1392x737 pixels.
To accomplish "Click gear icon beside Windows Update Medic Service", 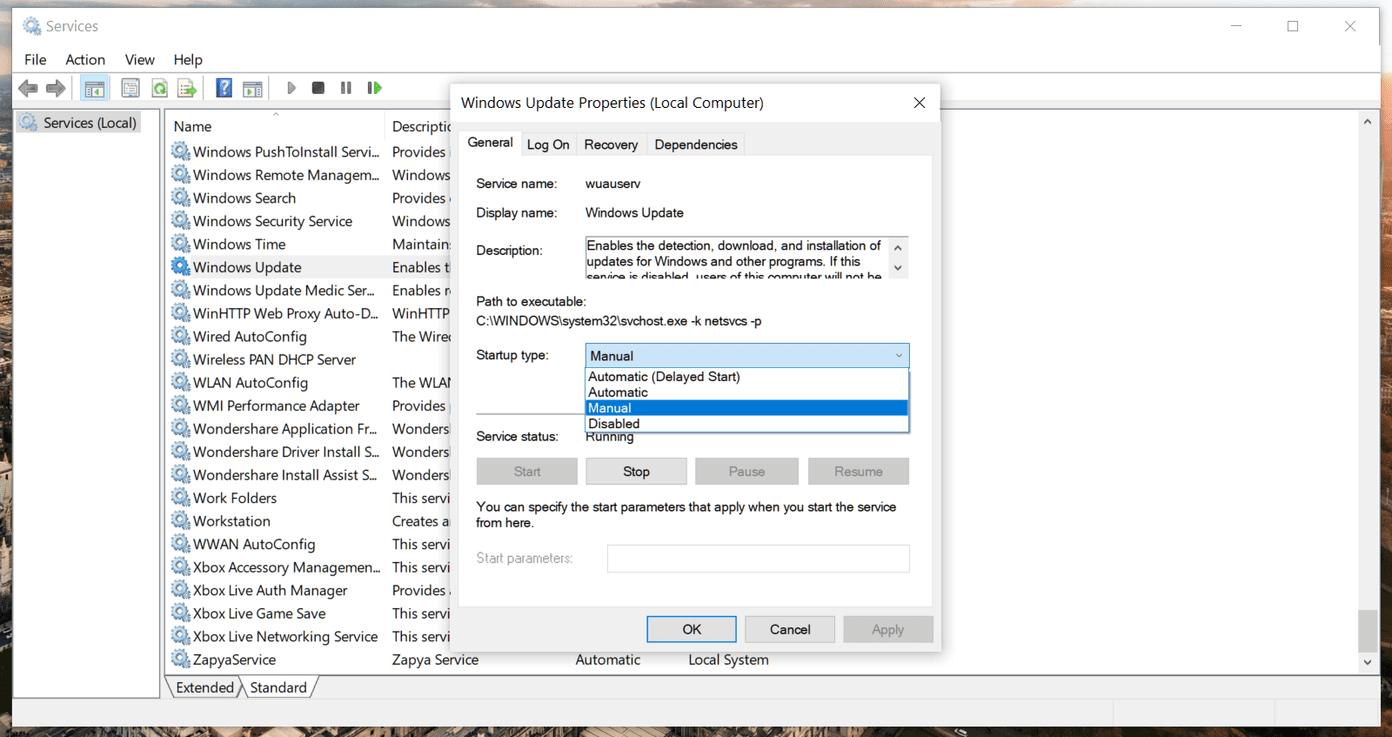I will pos(180,290).
